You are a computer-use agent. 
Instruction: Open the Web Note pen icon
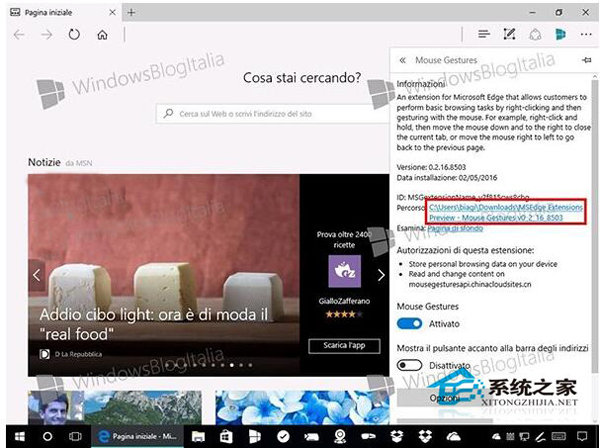[509, 34]
